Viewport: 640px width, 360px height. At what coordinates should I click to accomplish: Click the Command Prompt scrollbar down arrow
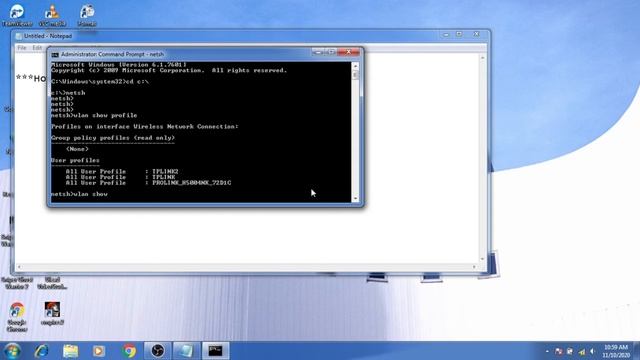point(355,198)
